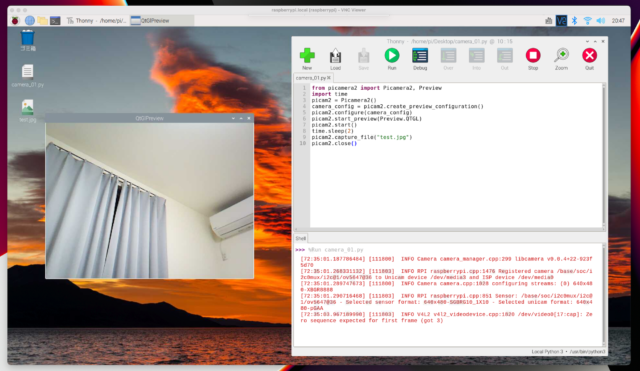The width and height of the screenshot is (640, 371).
Task: Open the volume control in tray
Action: pyautogui.click(x=600, y=20)
